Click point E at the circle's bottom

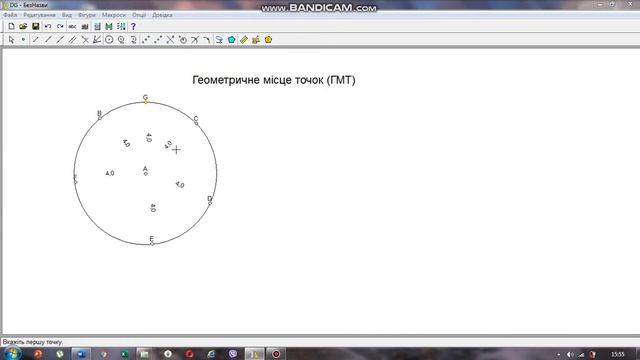point(152,244)
